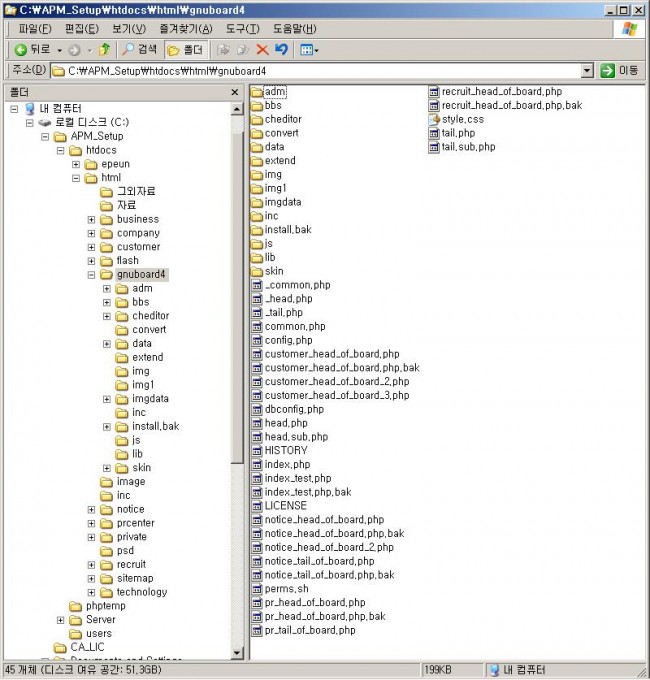The width and height of the screenshot is (650, 680).
Task: Select style.css file icon
Action: [x=434, y=119]
